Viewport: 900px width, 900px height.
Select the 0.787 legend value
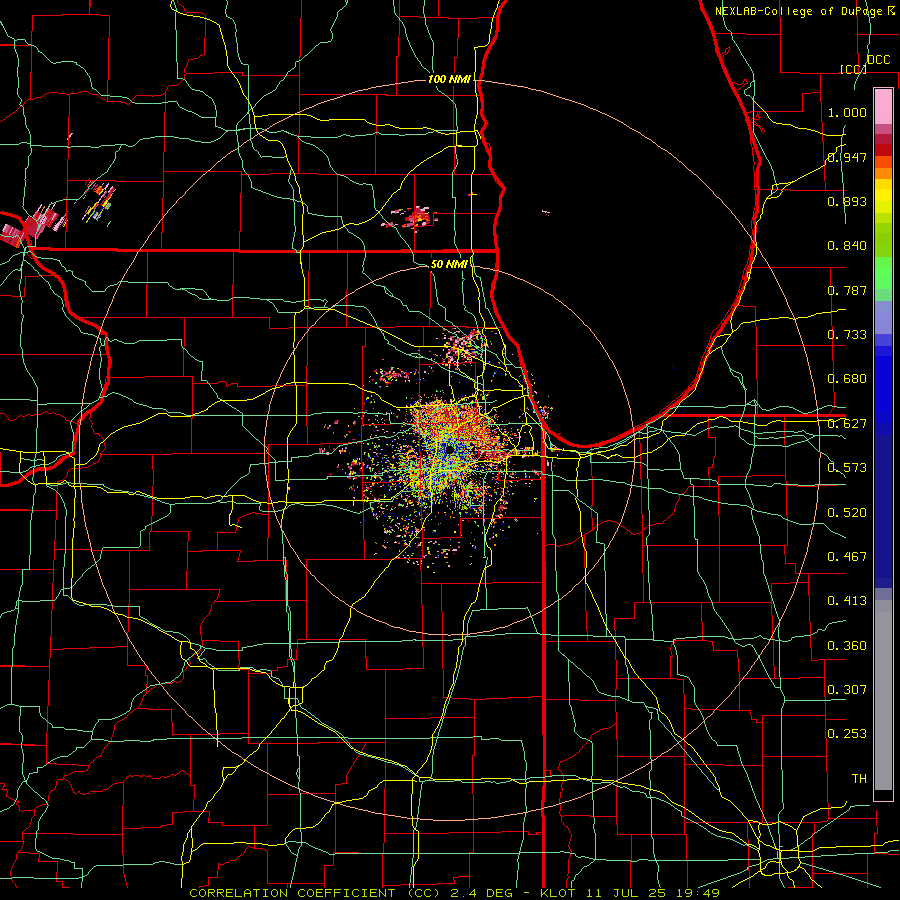click(847, 290)
